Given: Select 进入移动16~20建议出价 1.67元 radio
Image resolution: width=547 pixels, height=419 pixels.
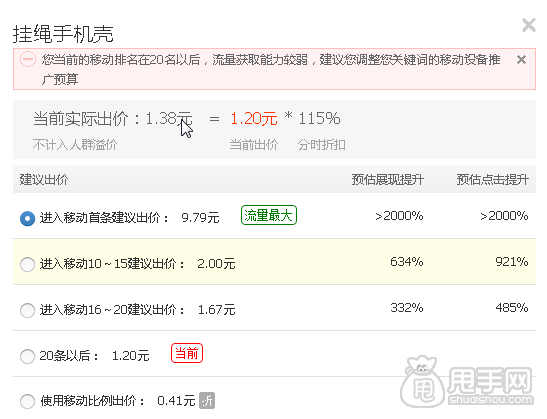Looking at the screenshot, I should pos(28,310).
